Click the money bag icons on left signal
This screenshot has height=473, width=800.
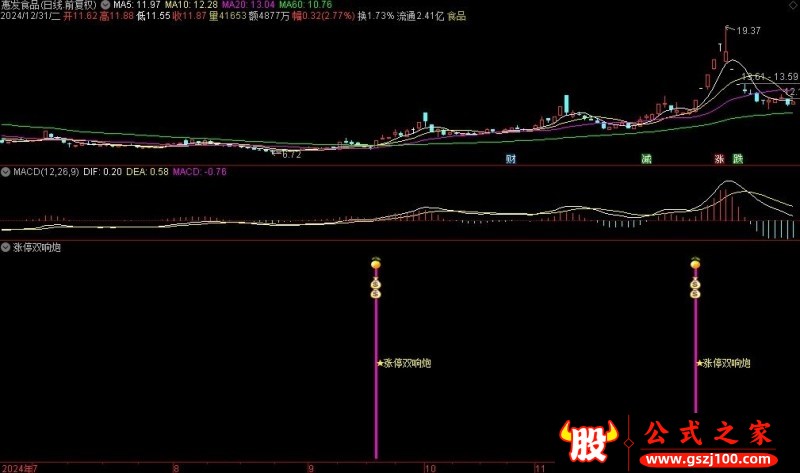[x=376, y=289]
